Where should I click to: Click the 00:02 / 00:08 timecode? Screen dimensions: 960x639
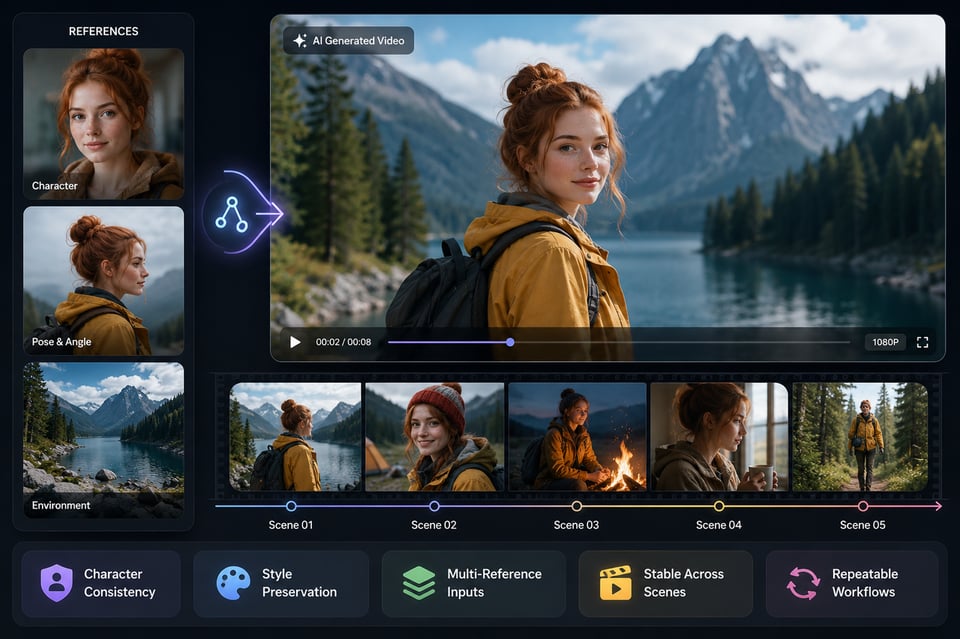click(343, 342)
